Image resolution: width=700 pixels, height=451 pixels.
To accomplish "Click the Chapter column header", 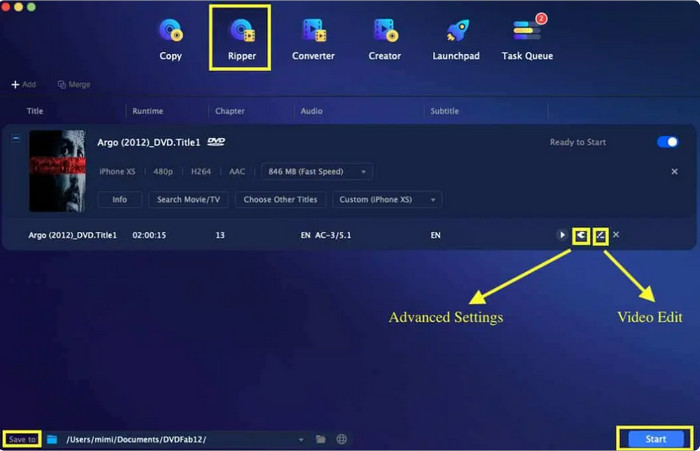I will click(229, 111).
